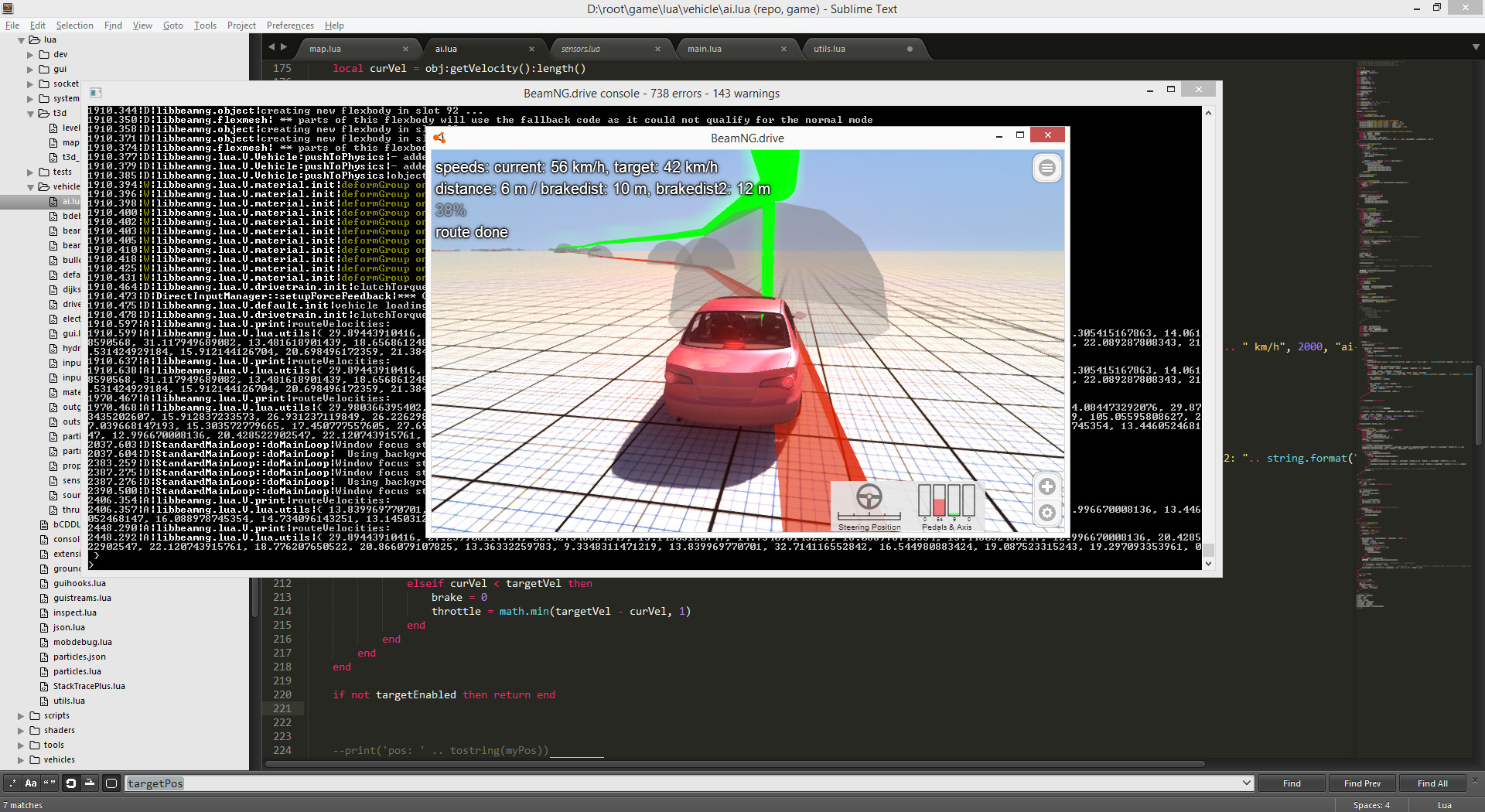Screen dimensions: 1485x812
Task: Click the lua folder icon in sidebar
Action: (x=35, y=40)
